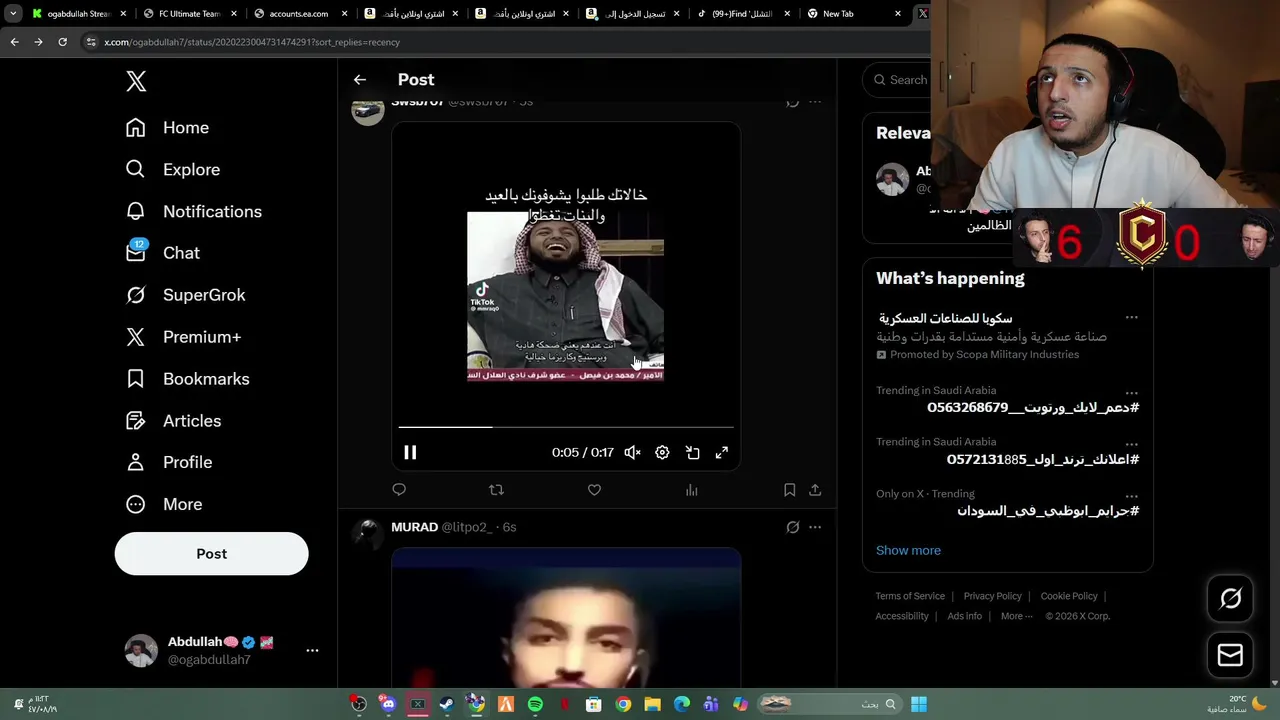Viewport: 1280px width, 720px height.
Task: Pause the playing video
Action: click(x=410, y=453)
